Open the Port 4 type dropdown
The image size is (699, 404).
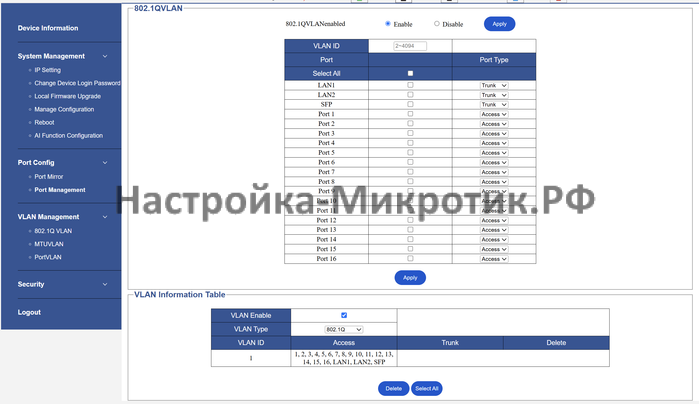pos(494,143)
